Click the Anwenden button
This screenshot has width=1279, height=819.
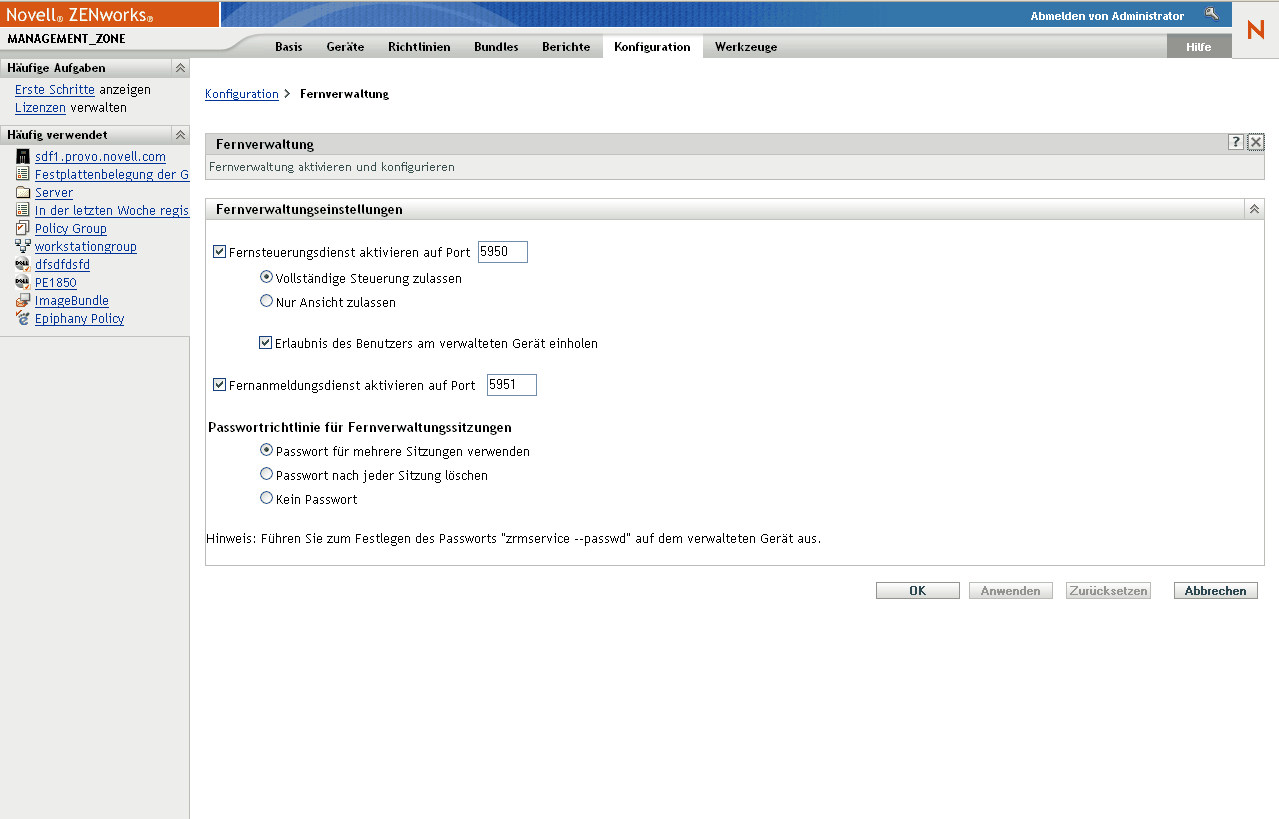1010,591
